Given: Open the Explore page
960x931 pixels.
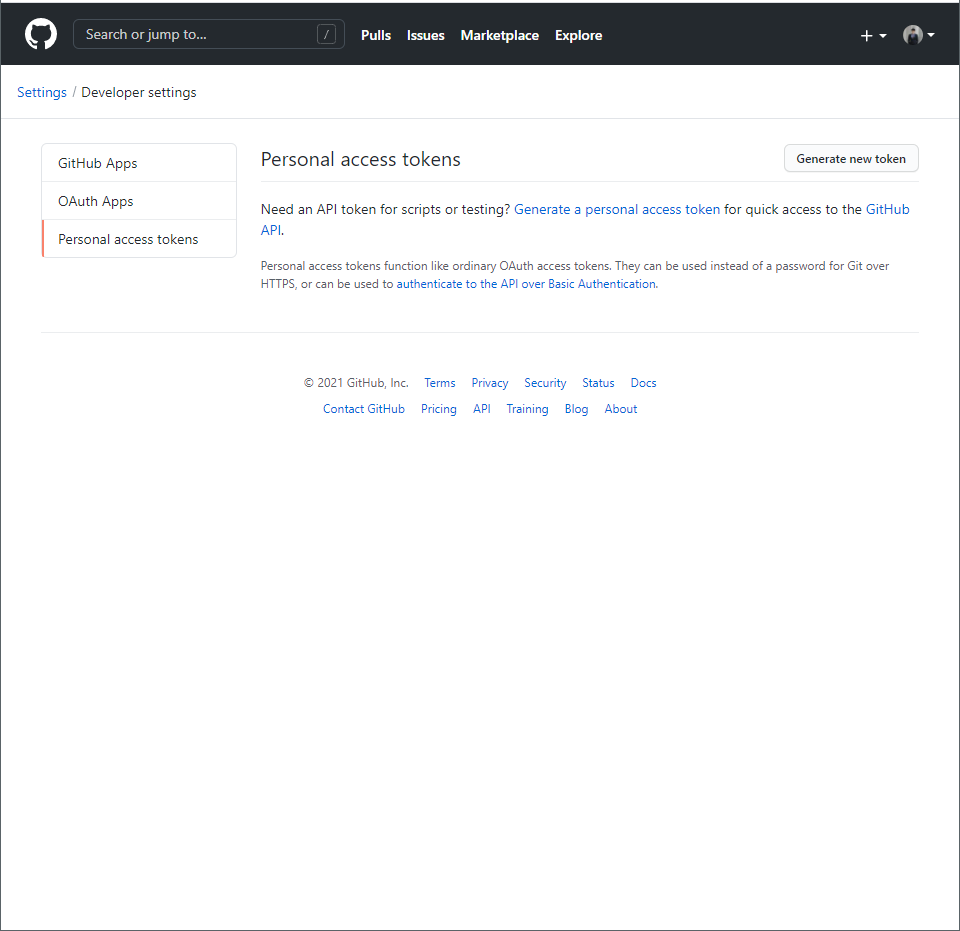Looking at the screenshot, I should (579, 36).
